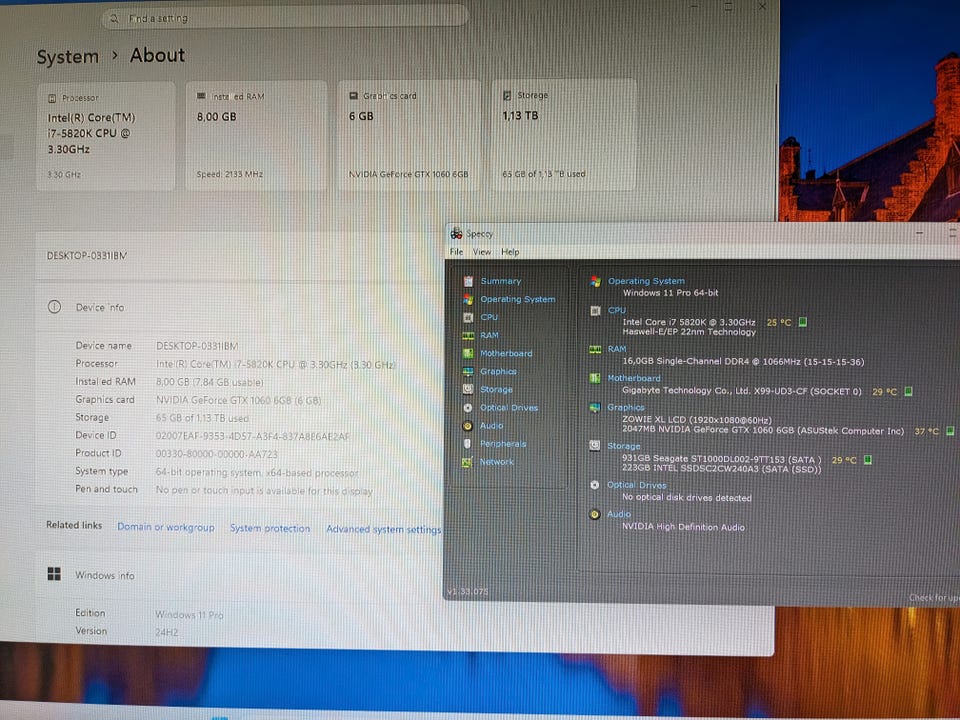
Task: Open System protection link
Action: pos(270,528)
